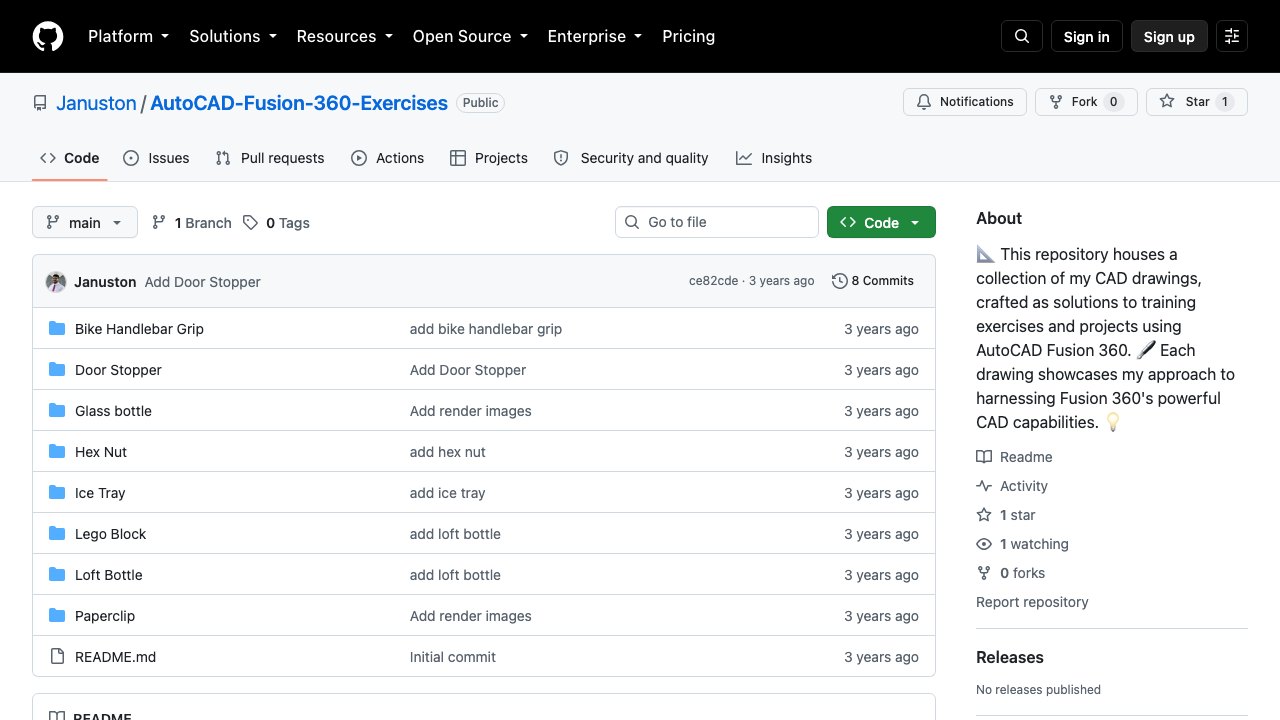Open the Lego Block folder name link
The height and width of the screenshot is (720, 1280).
click(111, 534)
